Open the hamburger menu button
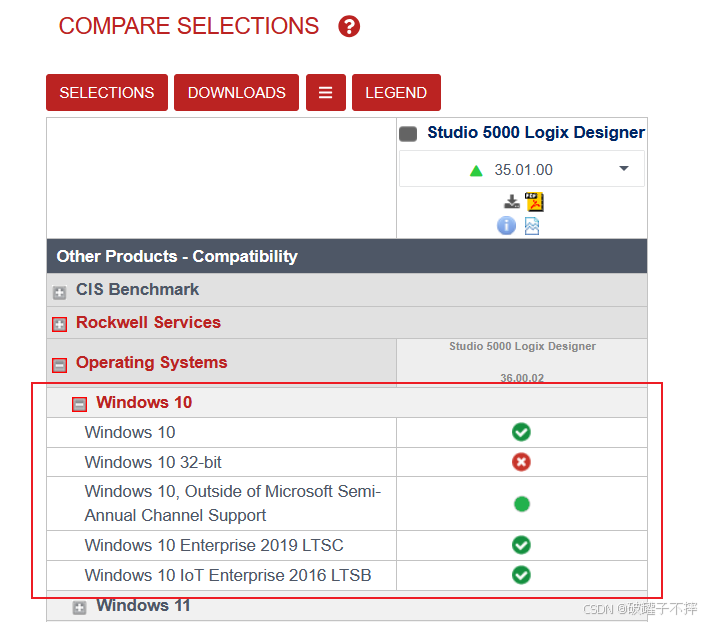This screenshot has width=708, height=622. (x=326, y=93)
